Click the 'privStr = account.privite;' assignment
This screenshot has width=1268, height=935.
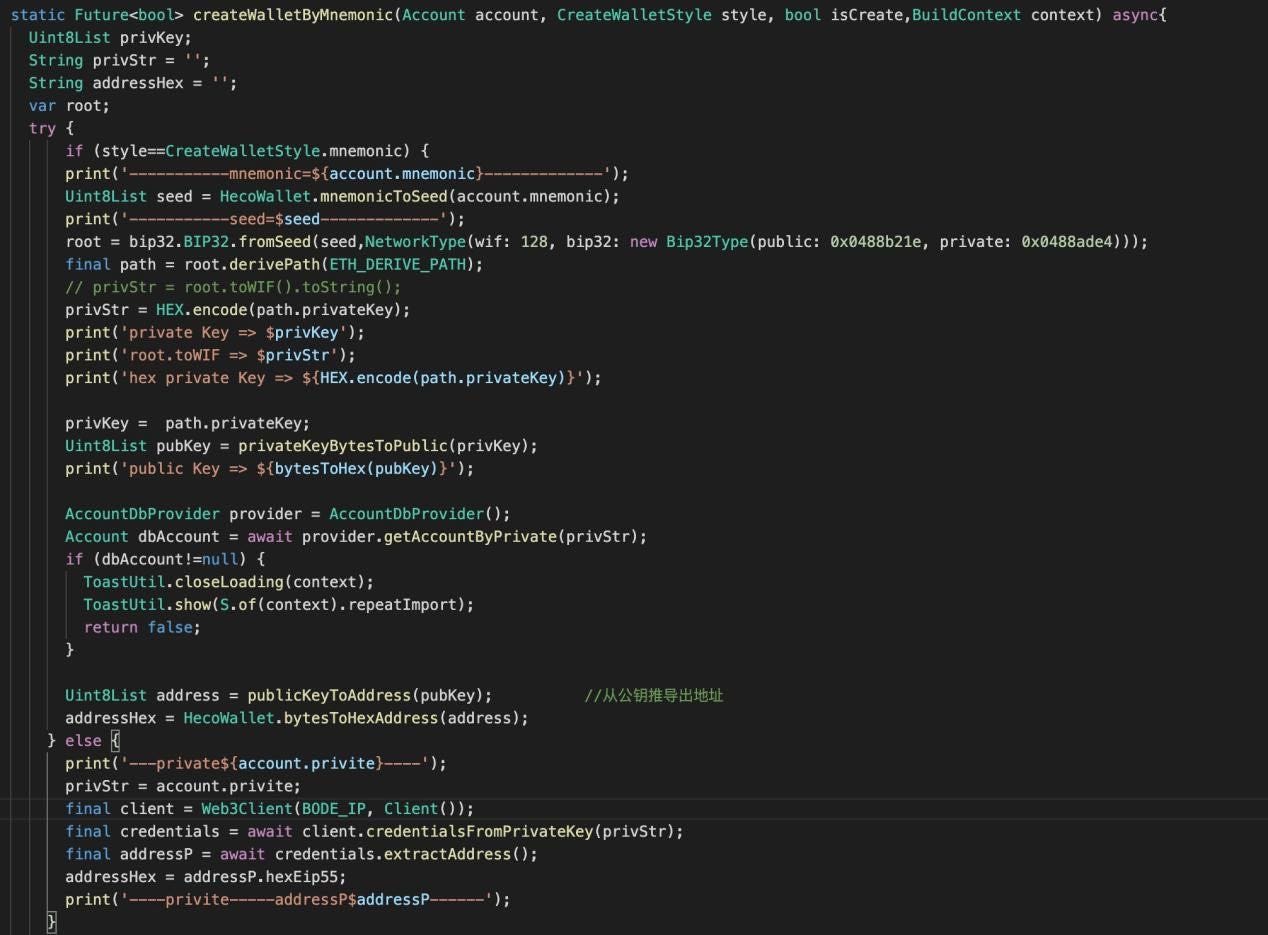tap(183, 785)
